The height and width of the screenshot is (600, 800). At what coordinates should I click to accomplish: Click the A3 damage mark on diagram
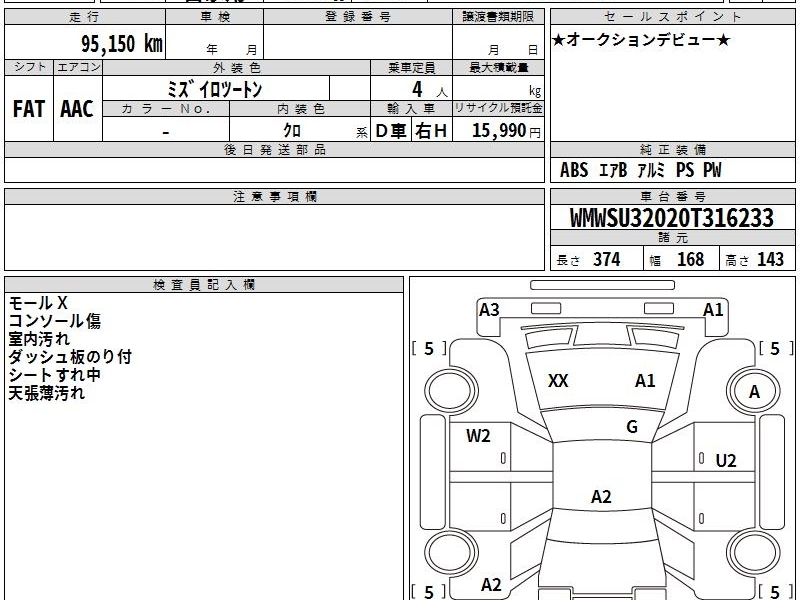tap(489, 310)
